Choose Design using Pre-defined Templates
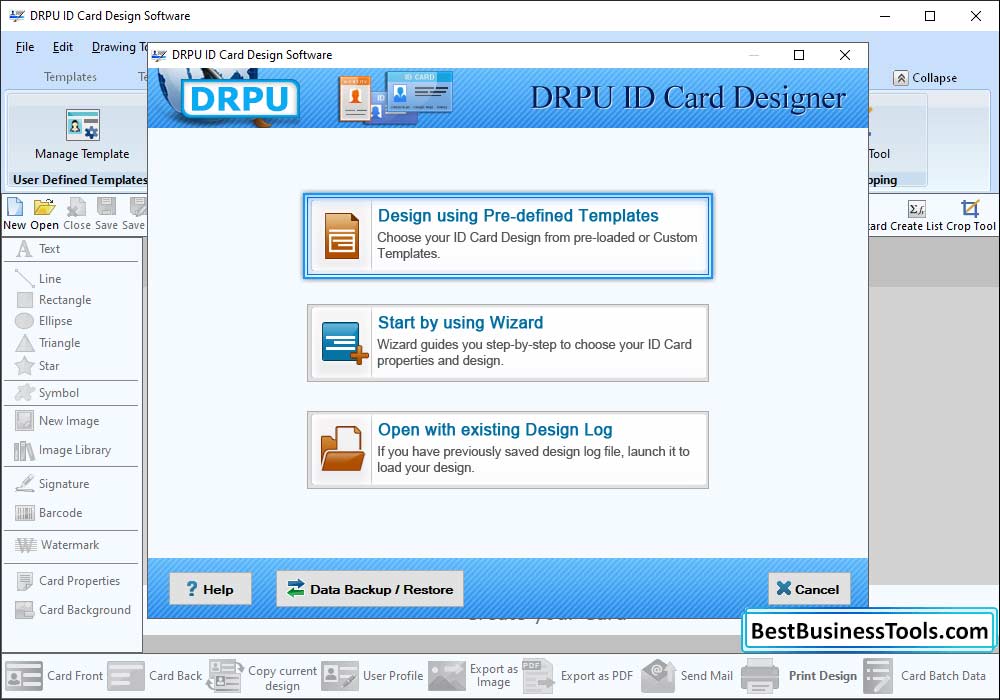This screenshot has height=700, width=1000. tap(508, 236)
